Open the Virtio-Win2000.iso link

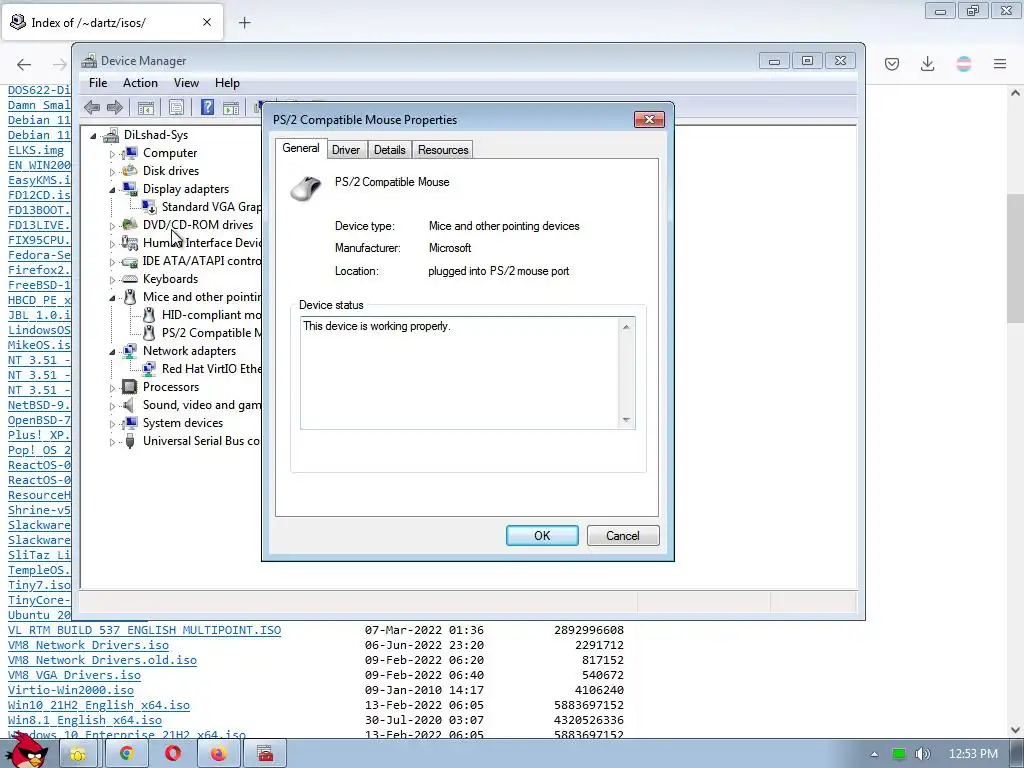(x=71, y=690)
